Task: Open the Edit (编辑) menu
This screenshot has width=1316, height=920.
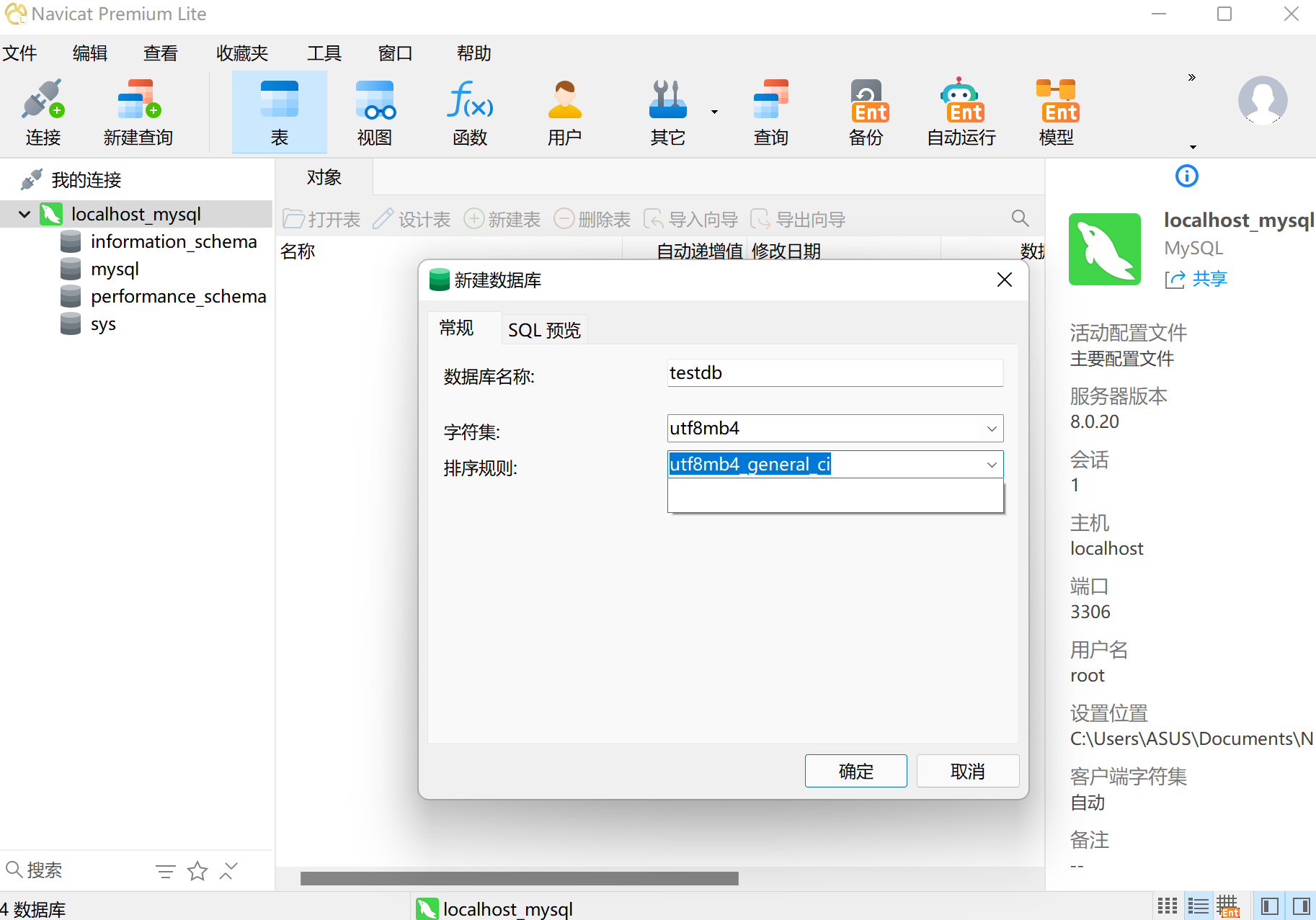Action: pyautogui.click(x=90, y=53)
